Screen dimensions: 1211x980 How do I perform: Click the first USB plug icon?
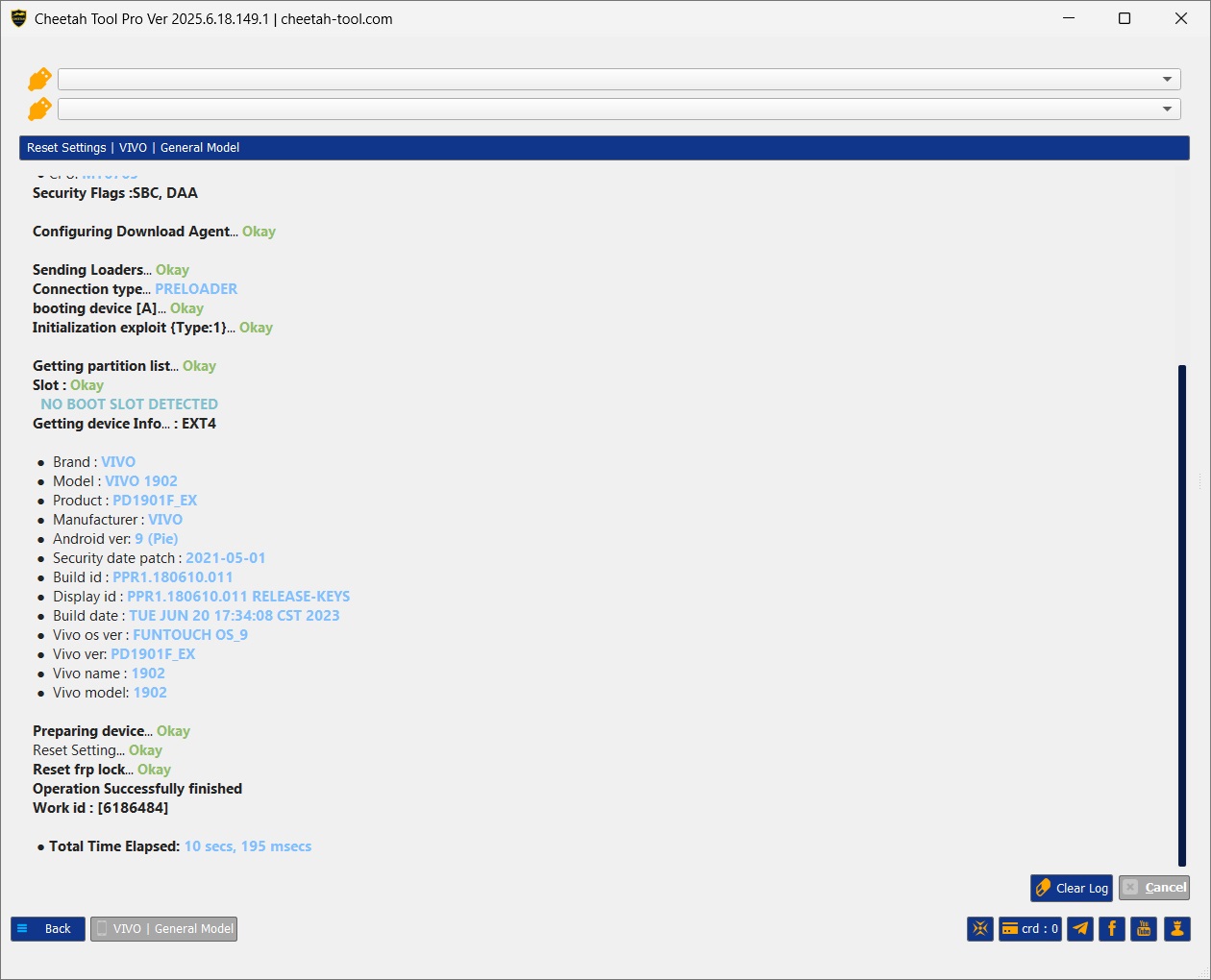39,79
